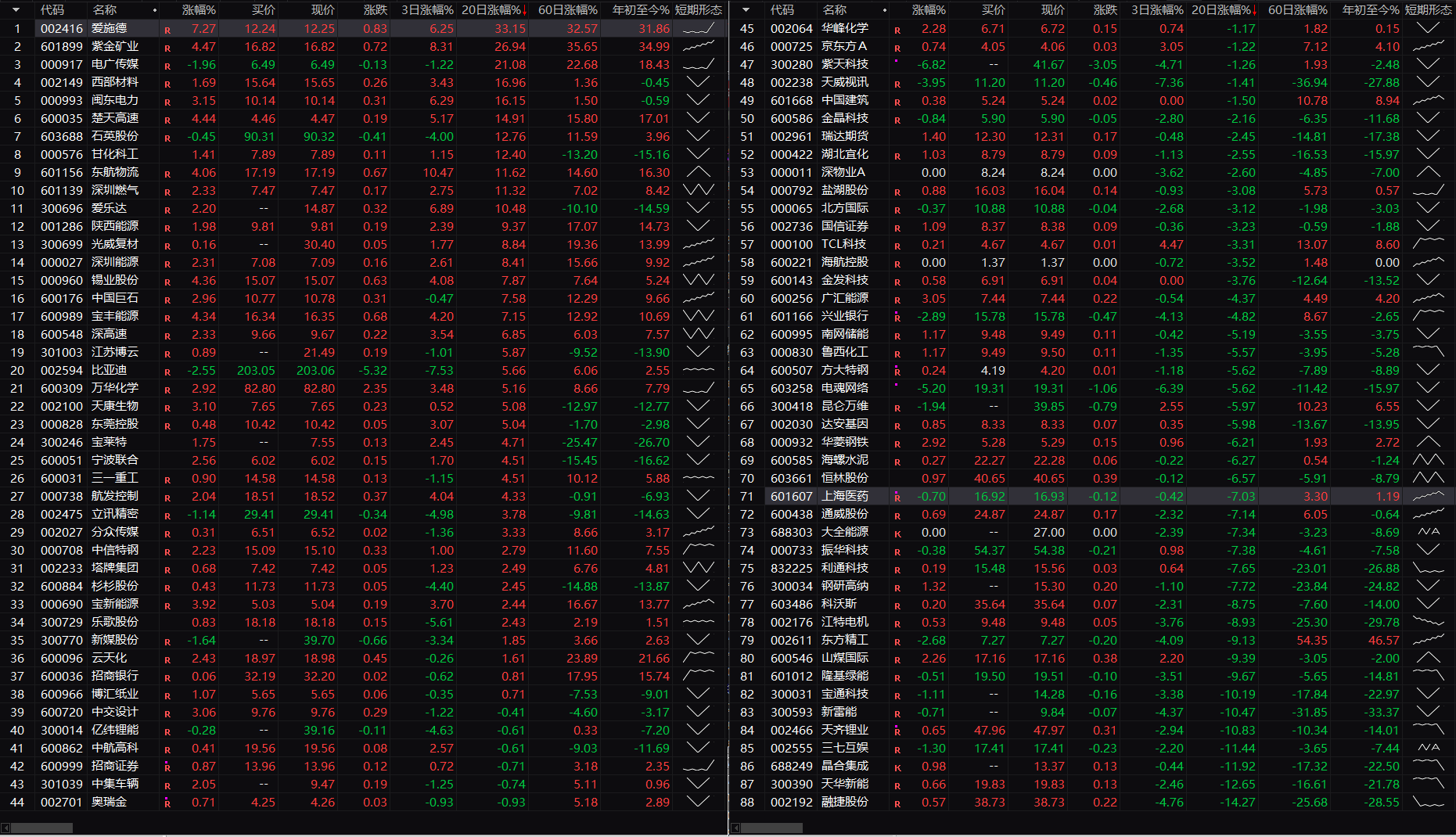Sort the left list by 代码 column header
The height and width of the screenshot is (837, 1456).
click(x=52, y=10)
